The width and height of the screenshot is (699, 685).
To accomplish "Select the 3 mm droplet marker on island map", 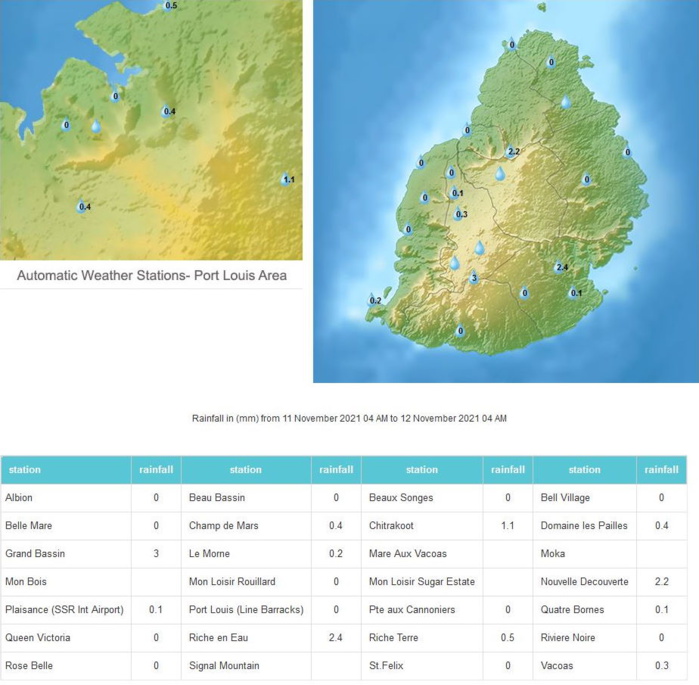I will 474,278.
